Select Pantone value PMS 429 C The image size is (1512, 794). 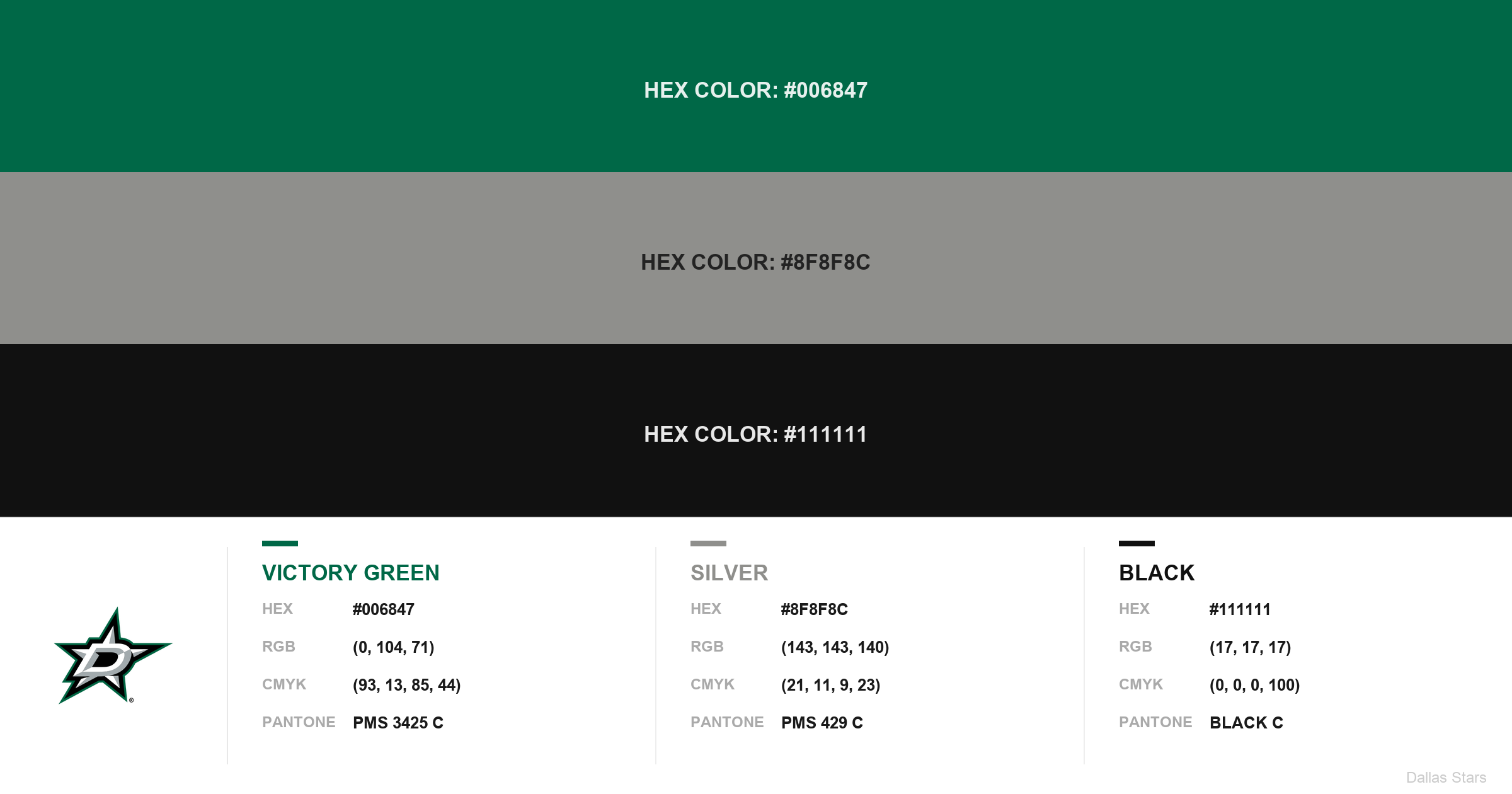click(x=822, y=723)
